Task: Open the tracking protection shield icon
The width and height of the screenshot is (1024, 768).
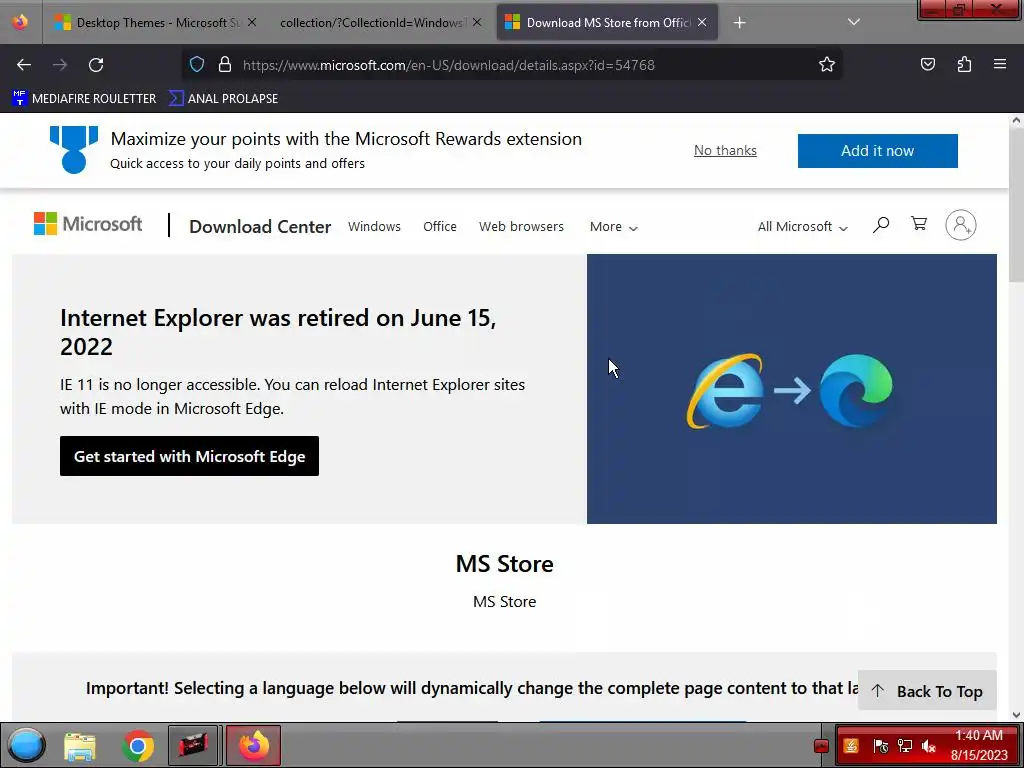Action: coord(197,64)
